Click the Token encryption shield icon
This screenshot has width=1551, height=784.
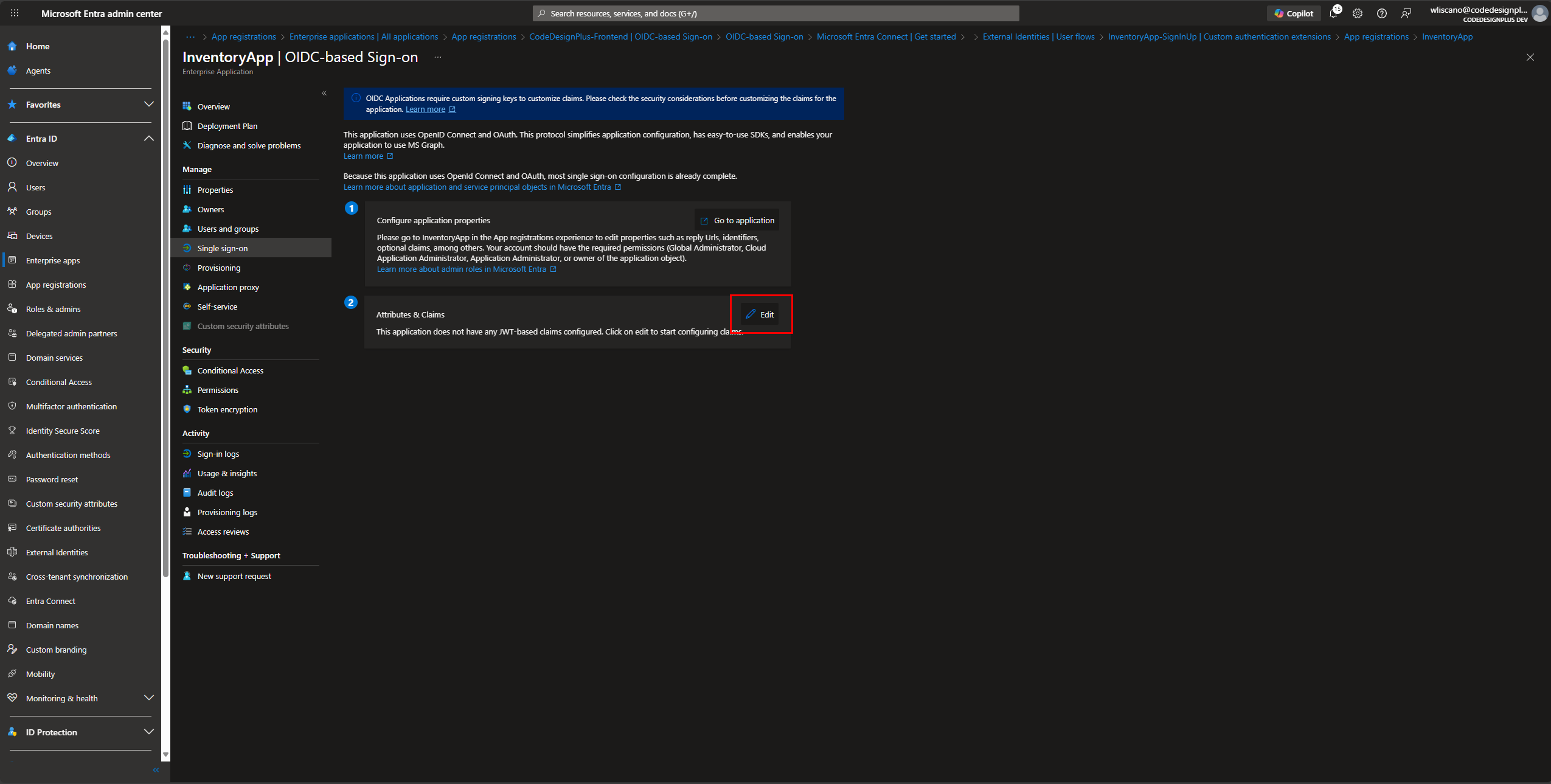pyautogui.click(x=187, y=409)
